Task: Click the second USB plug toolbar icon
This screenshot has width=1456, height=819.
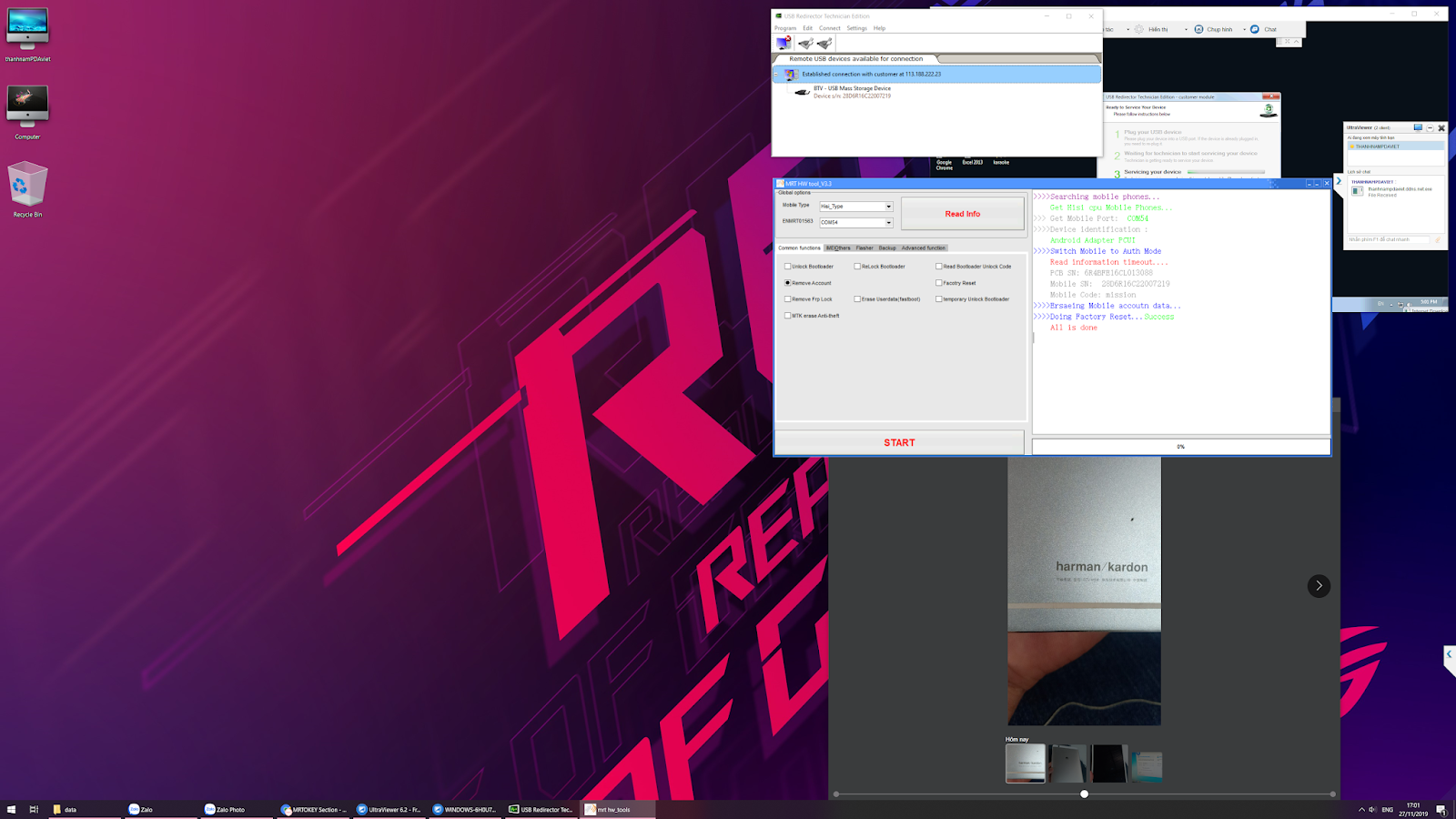Action: [x=824, y=43]
